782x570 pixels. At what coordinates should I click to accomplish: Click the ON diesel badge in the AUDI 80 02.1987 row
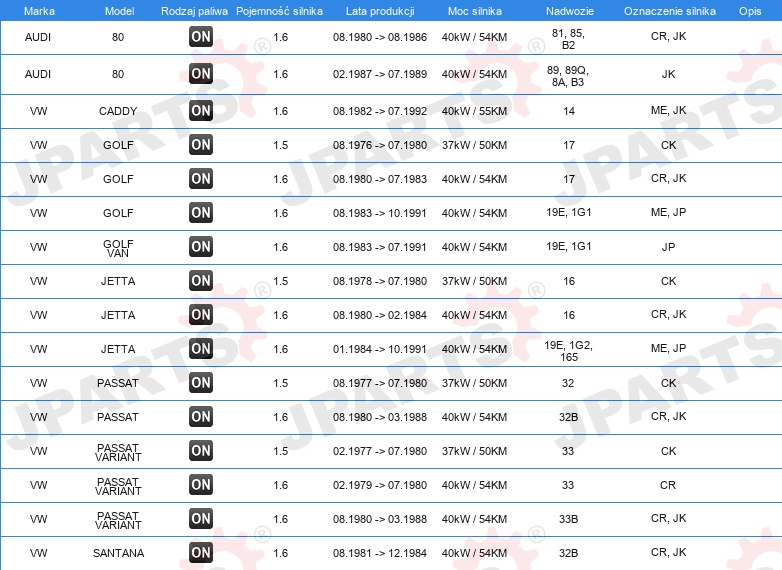point(201,73)
